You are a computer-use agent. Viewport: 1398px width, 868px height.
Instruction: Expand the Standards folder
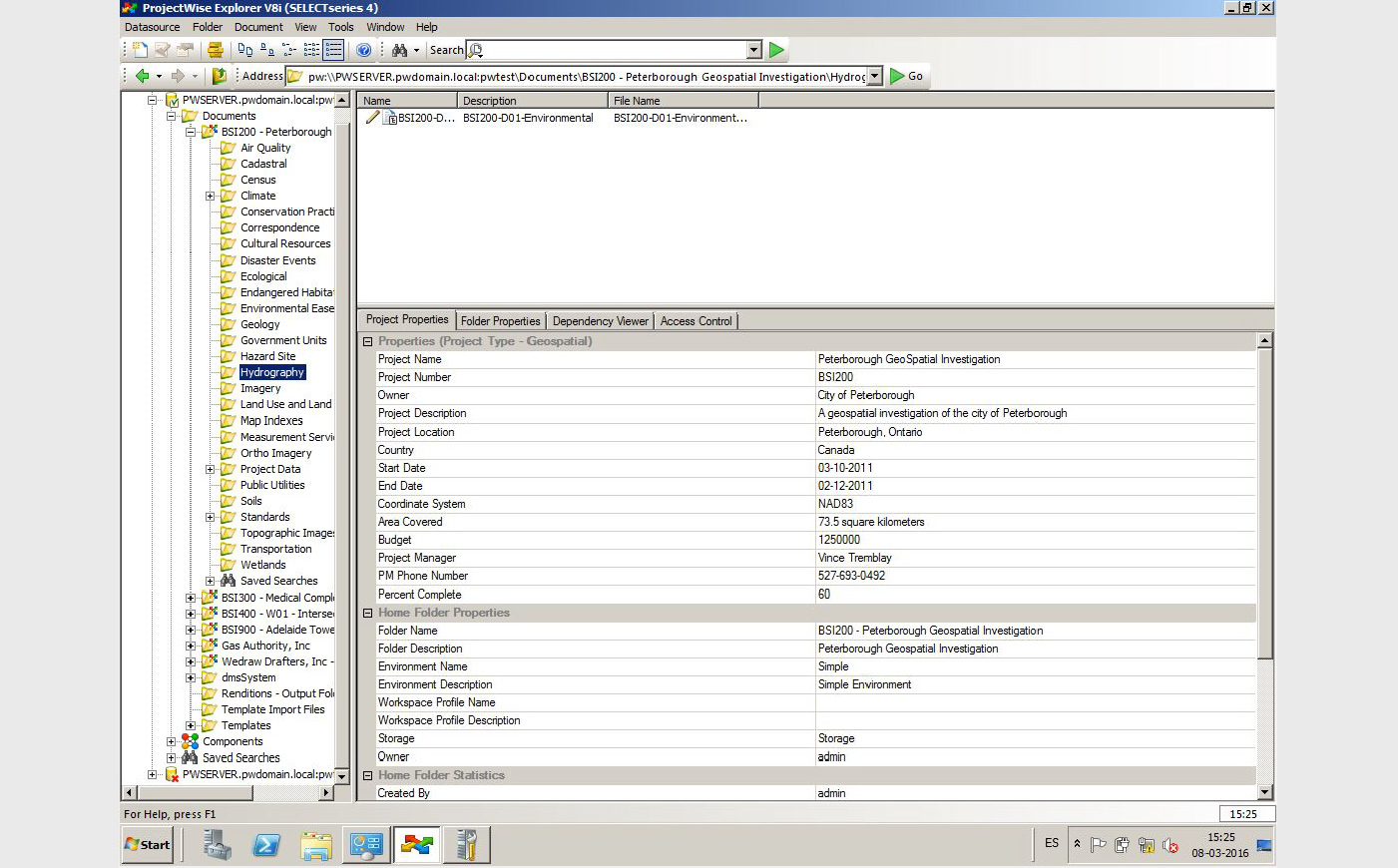[x=210, y=517]
